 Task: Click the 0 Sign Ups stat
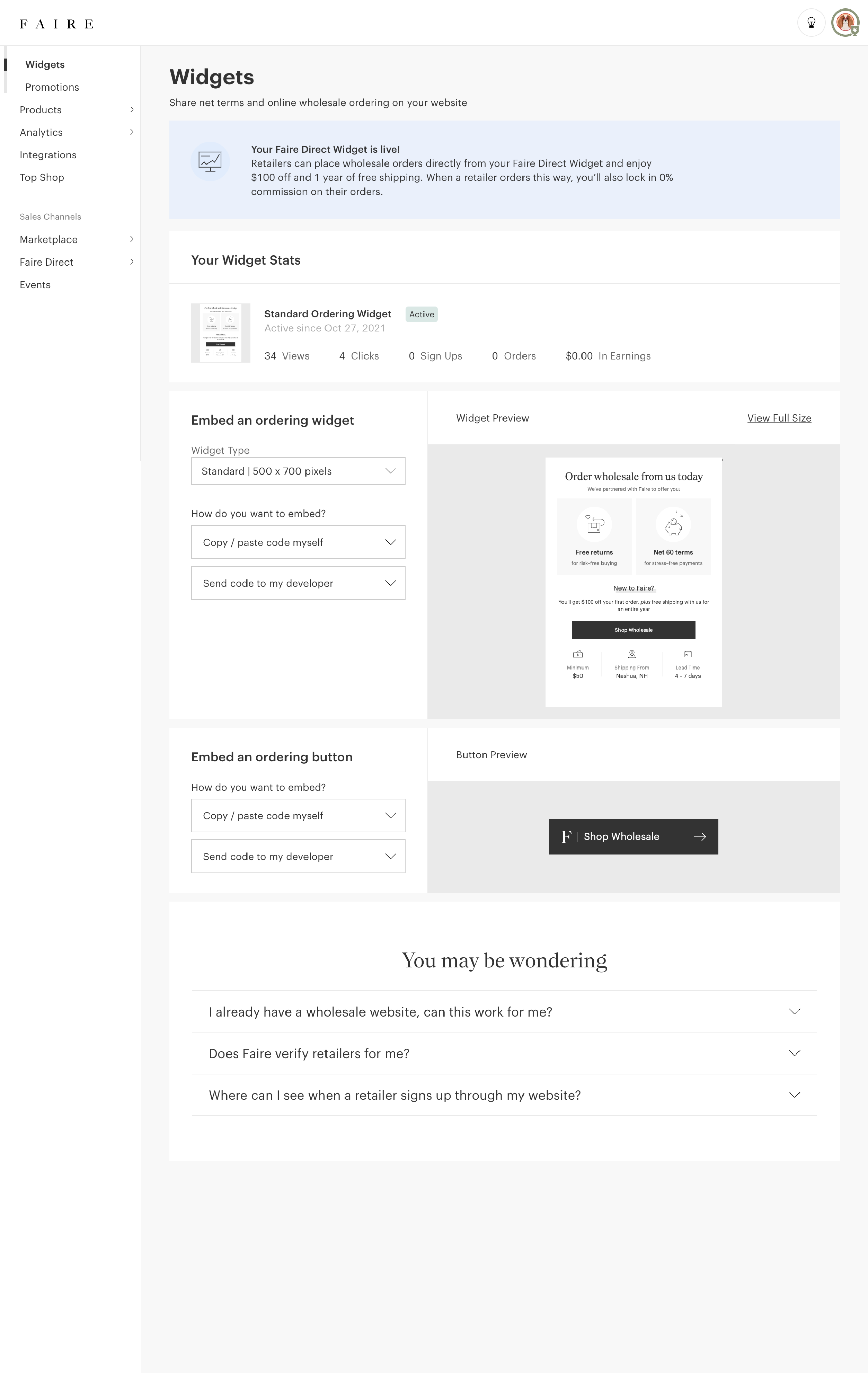click(435, 356)
